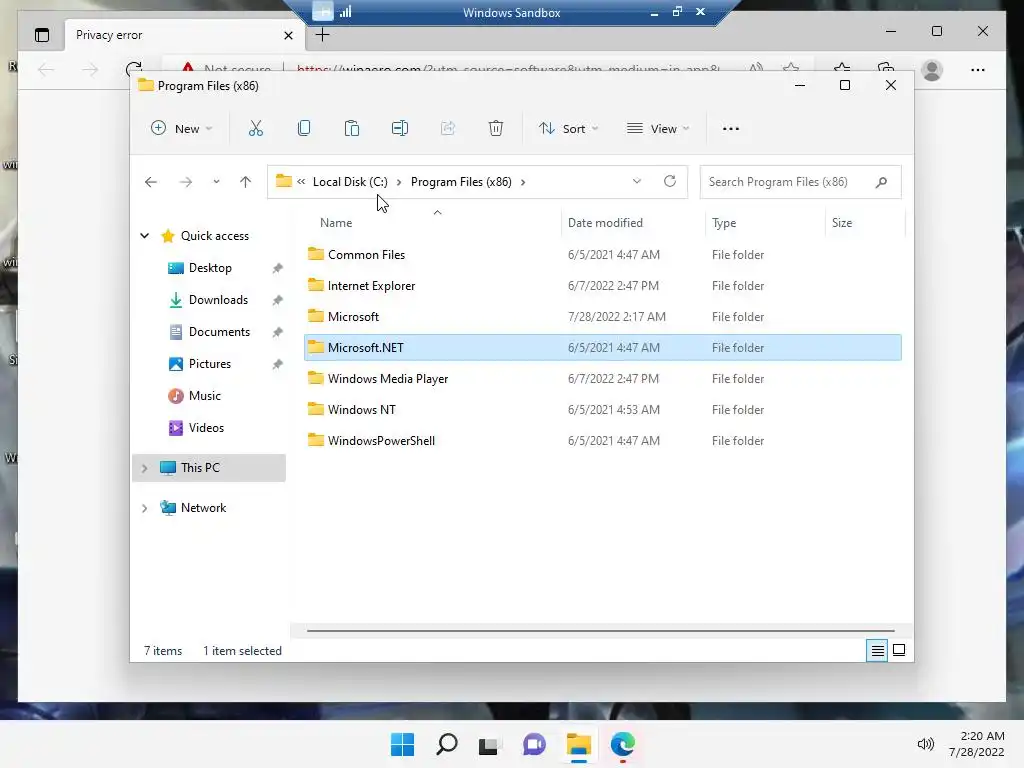Click Program Files (x86) breadcrumb segment
The image size is (1024, 768).
click(x=461, y=182)
